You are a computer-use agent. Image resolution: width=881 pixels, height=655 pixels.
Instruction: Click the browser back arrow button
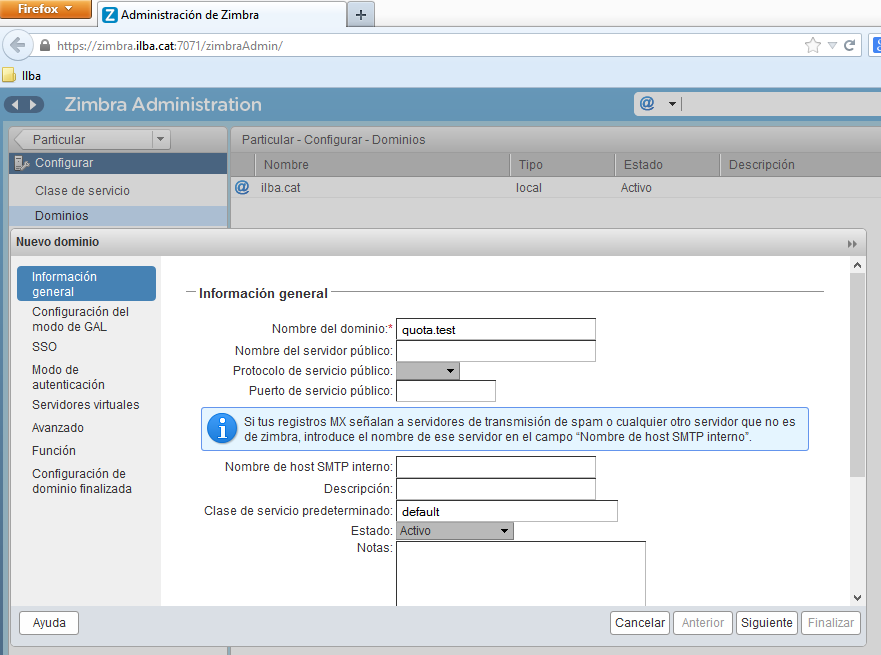[x=17, y=46]
